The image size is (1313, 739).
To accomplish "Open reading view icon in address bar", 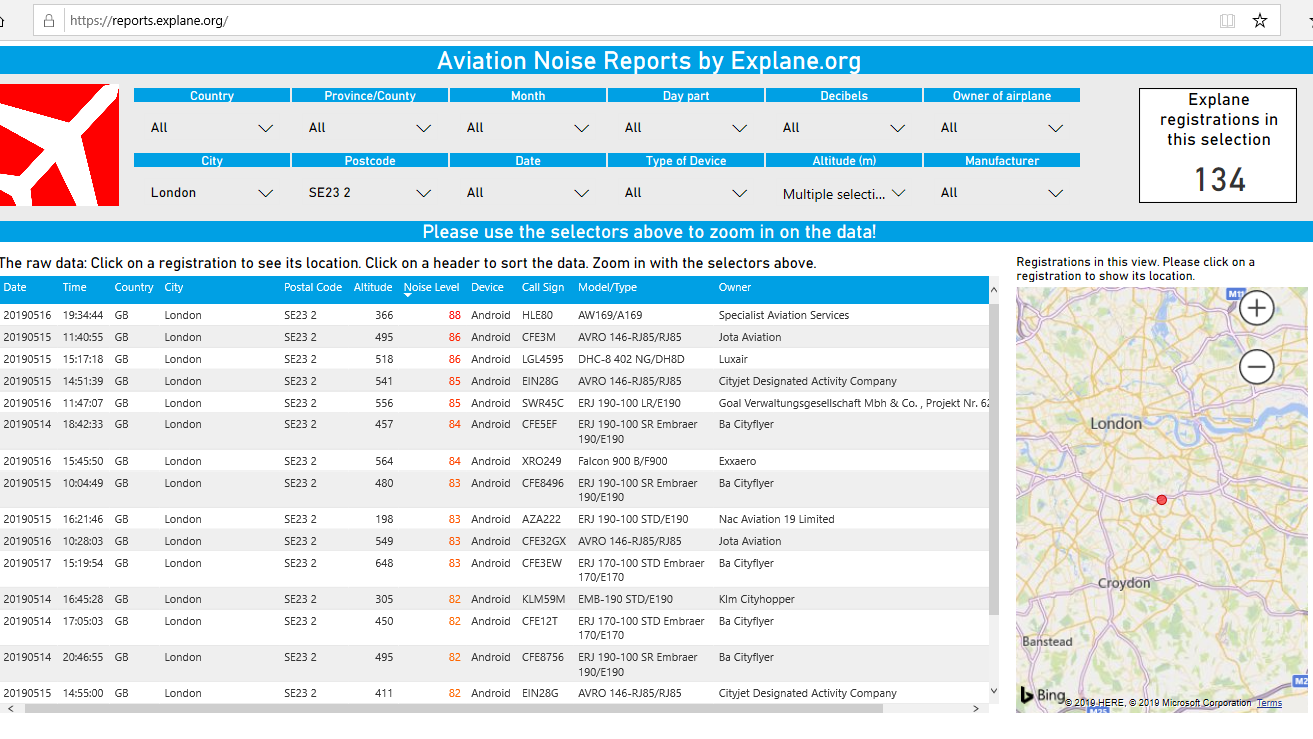I will point(1227,20).
